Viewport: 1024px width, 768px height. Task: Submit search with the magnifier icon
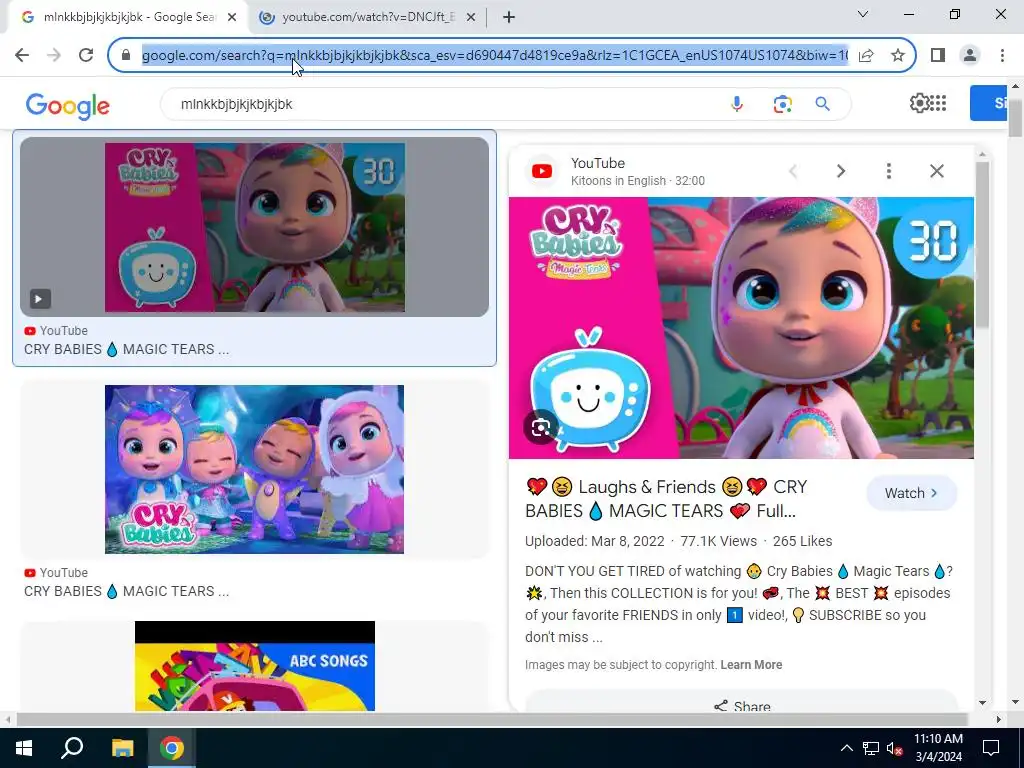coord(822,104)
